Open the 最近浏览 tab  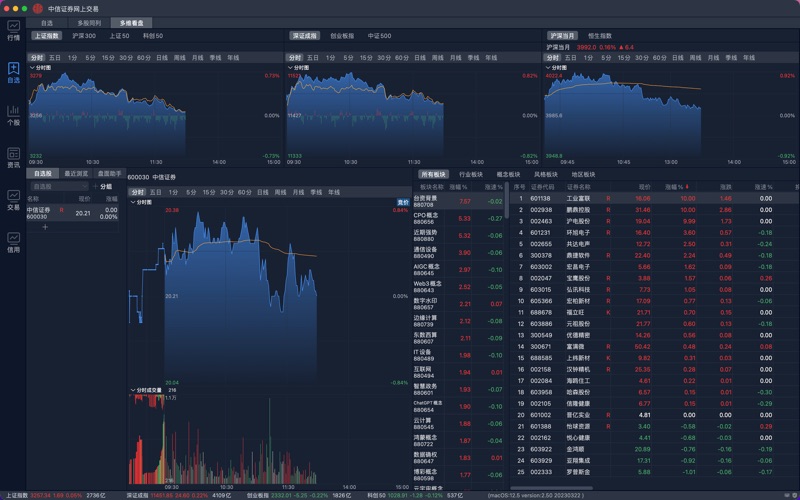pyautogui.click(x=76, y=173)
